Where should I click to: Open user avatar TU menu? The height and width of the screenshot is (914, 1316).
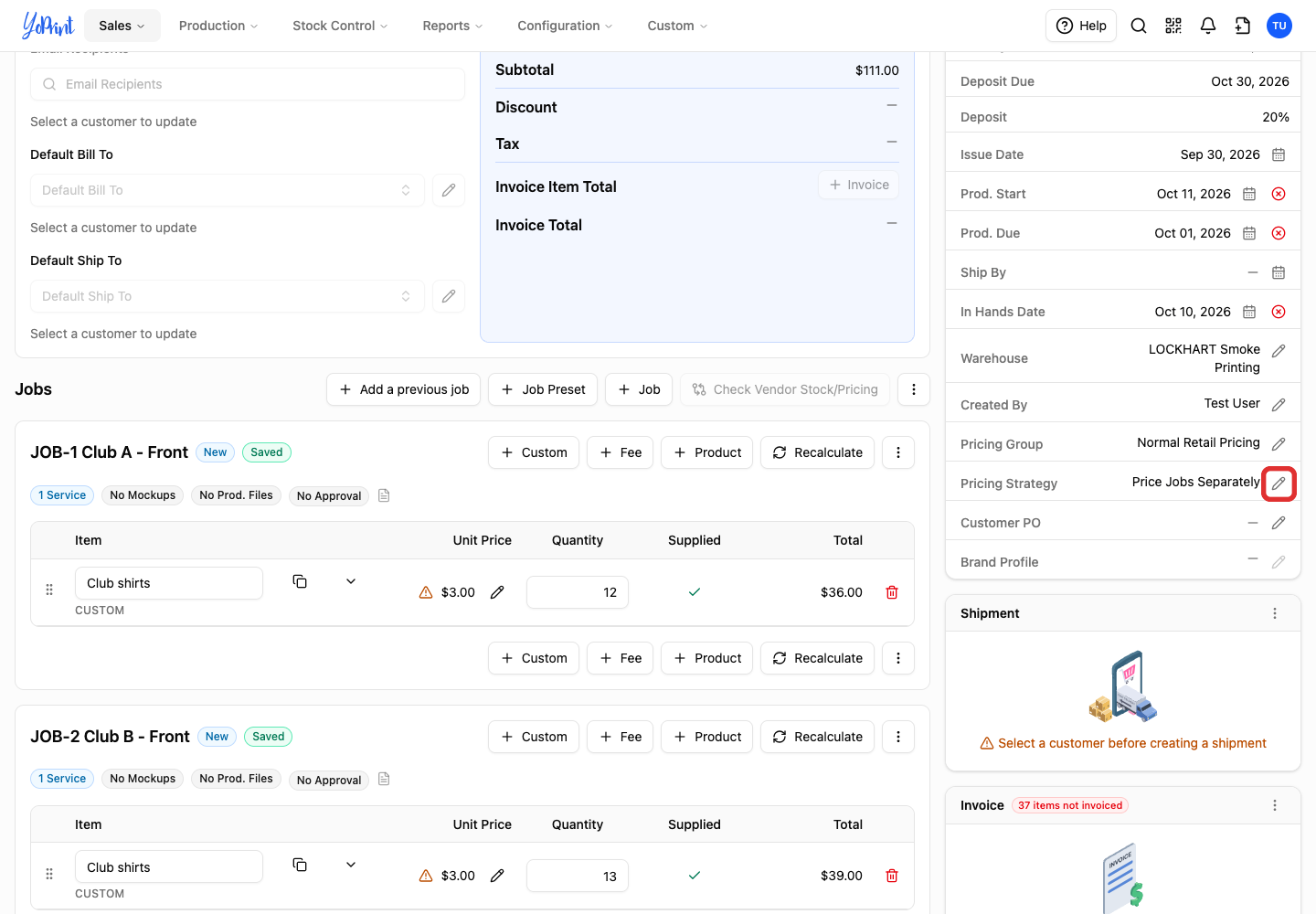[x=1279, y=26]
